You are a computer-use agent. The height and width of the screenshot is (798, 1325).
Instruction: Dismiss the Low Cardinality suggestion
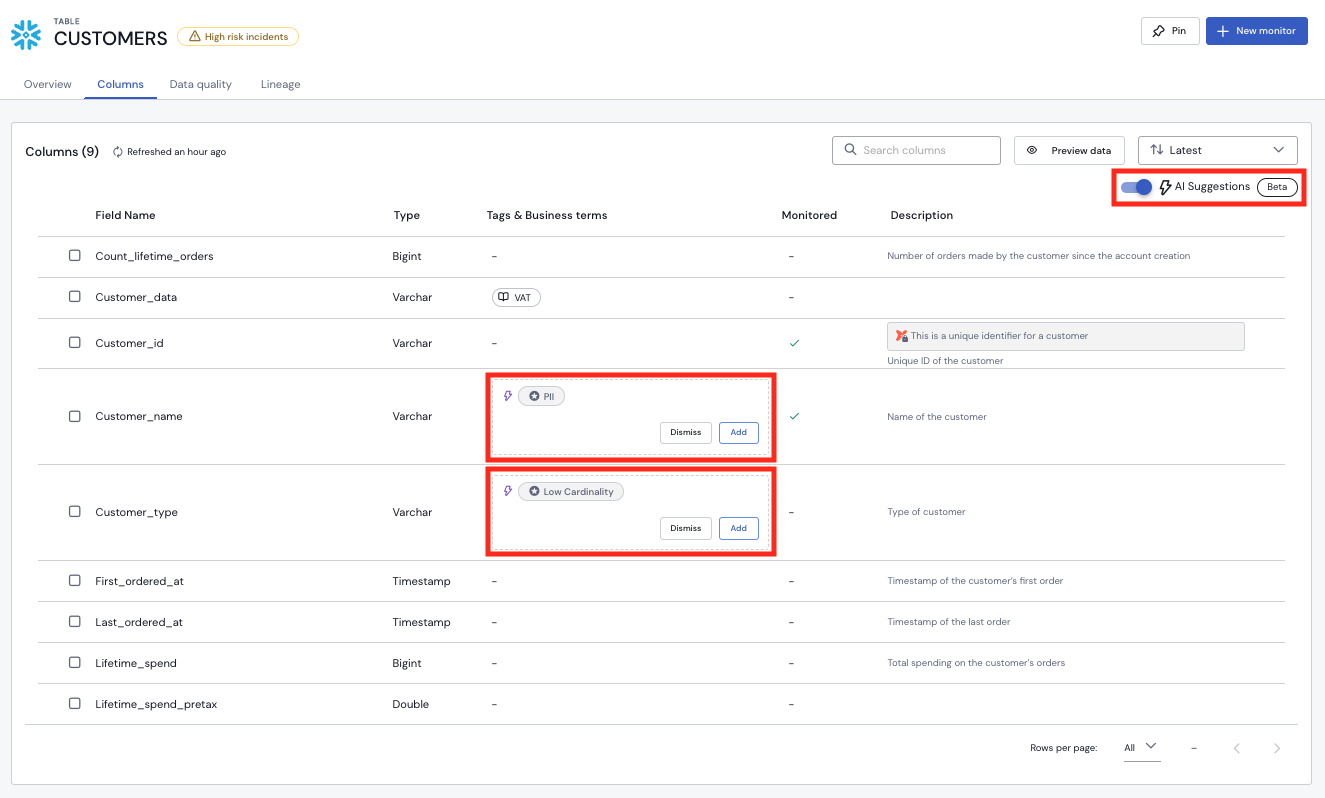coord(685,528)
